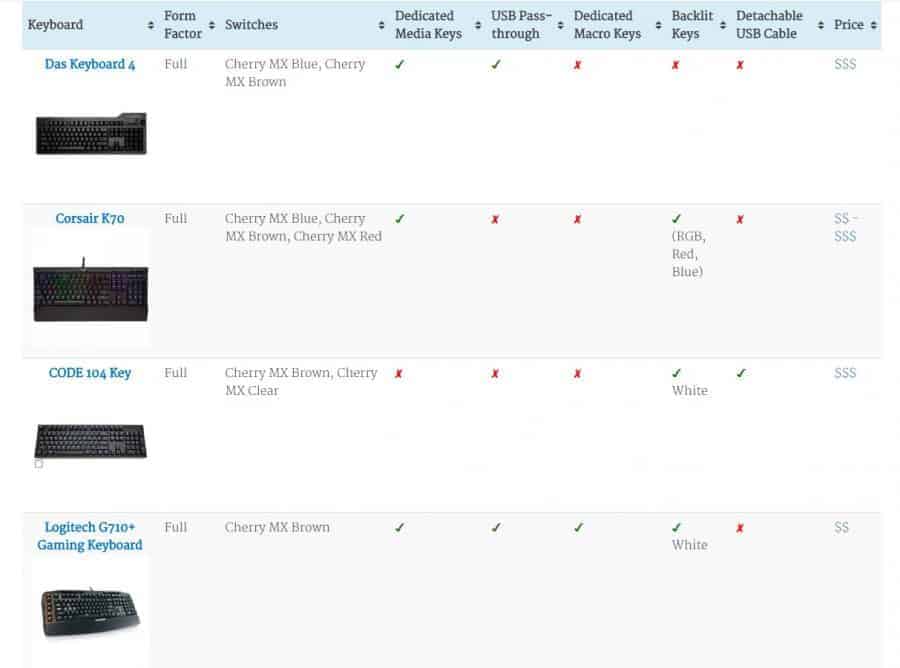Click Das Keyboard 4 price '$$$'
This screenshot has width=900, height=668.
pyautogui.click(x=845, y=64)
